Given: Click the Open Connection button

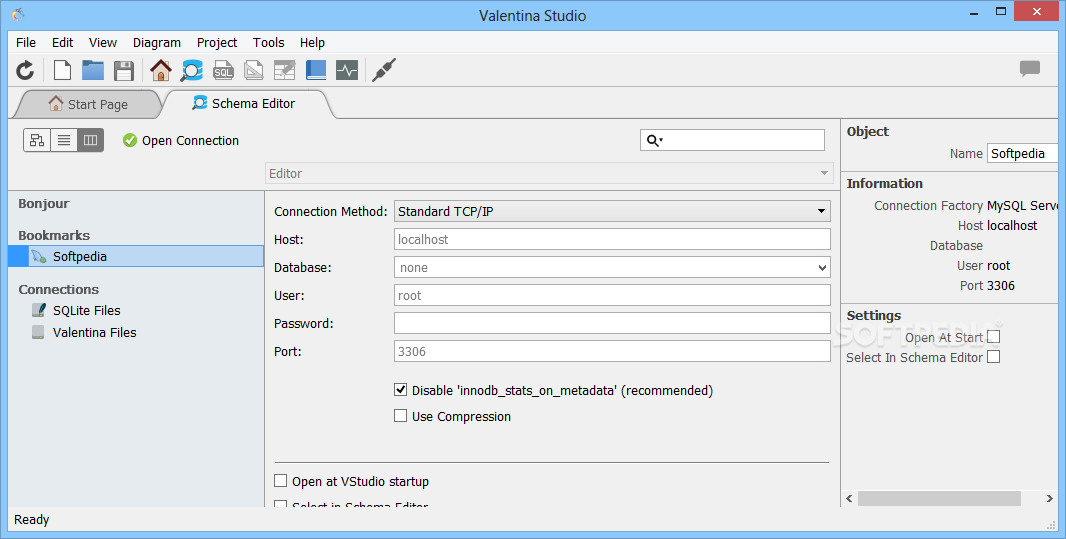Looking at the screenshot, I should pyautogui.click(x=181, y=141).
